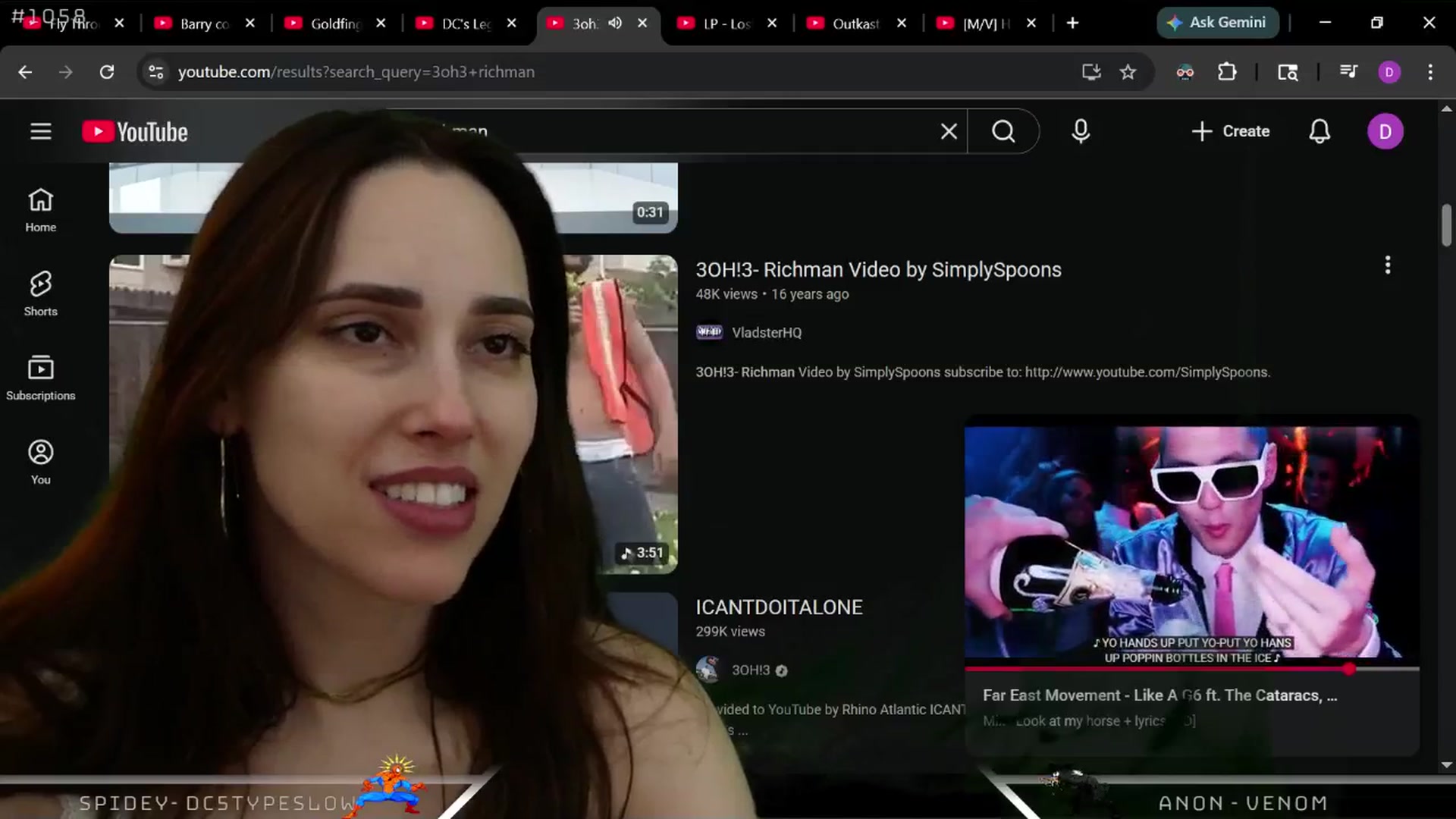Open more actions for Richman video
The image size is (1456, 819).
[1388, 265]
